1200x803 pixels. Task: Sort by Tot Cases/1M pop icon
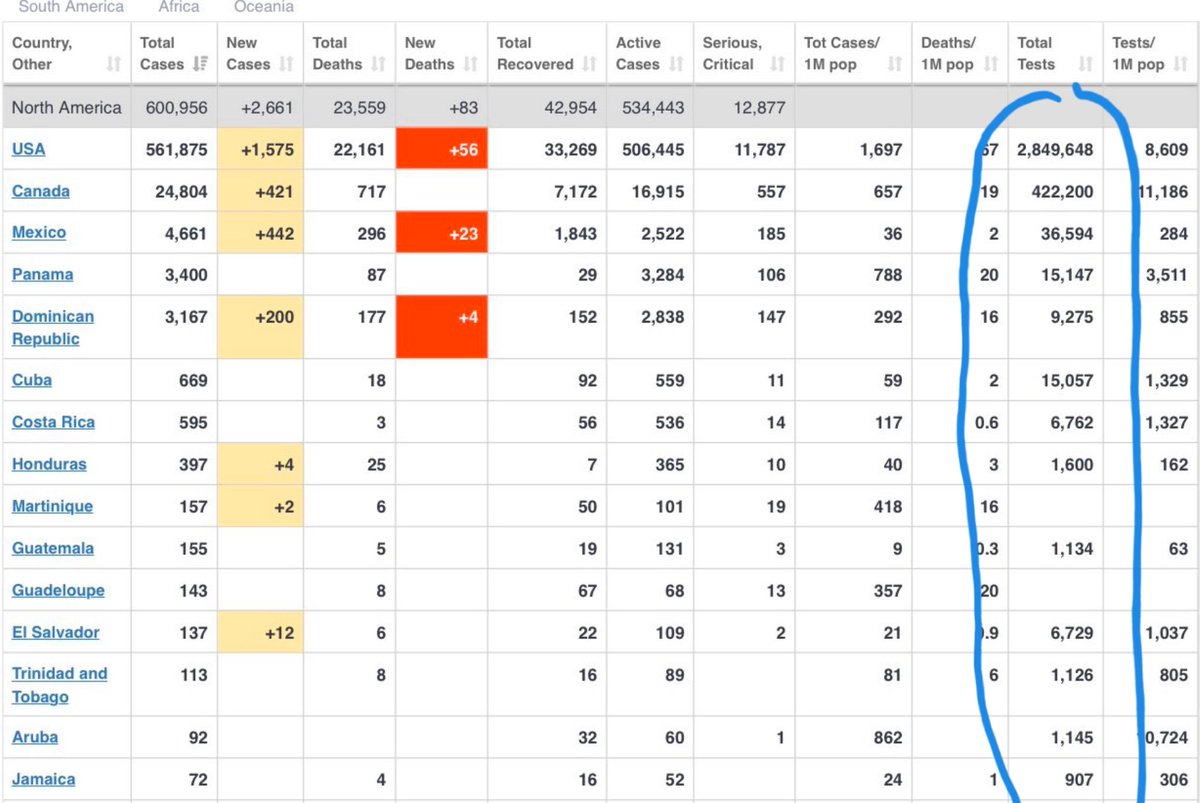coord(895,64)
